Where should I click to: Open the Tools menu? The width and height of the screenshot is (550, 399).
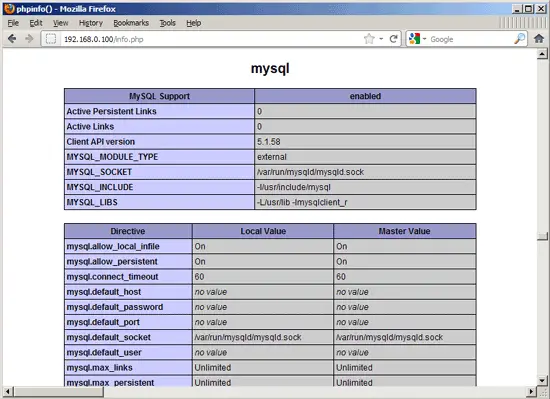[167, 23]
